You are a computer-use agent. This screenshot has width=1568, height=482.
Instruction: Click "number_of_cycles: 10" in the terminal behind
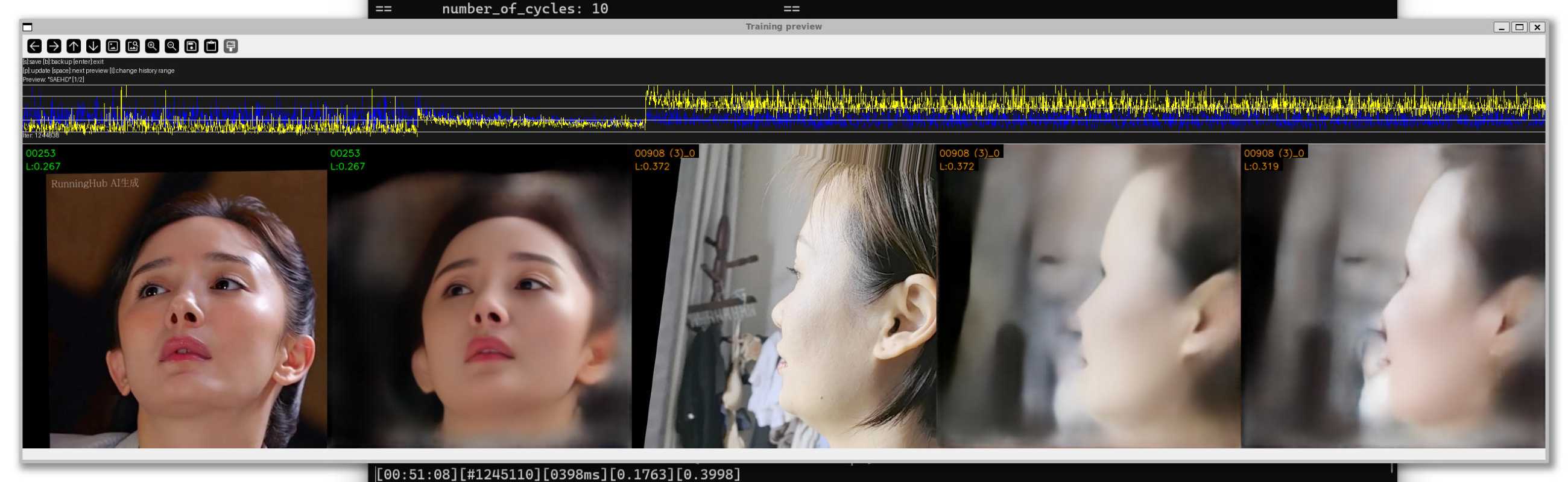click(x=525, y=8)
